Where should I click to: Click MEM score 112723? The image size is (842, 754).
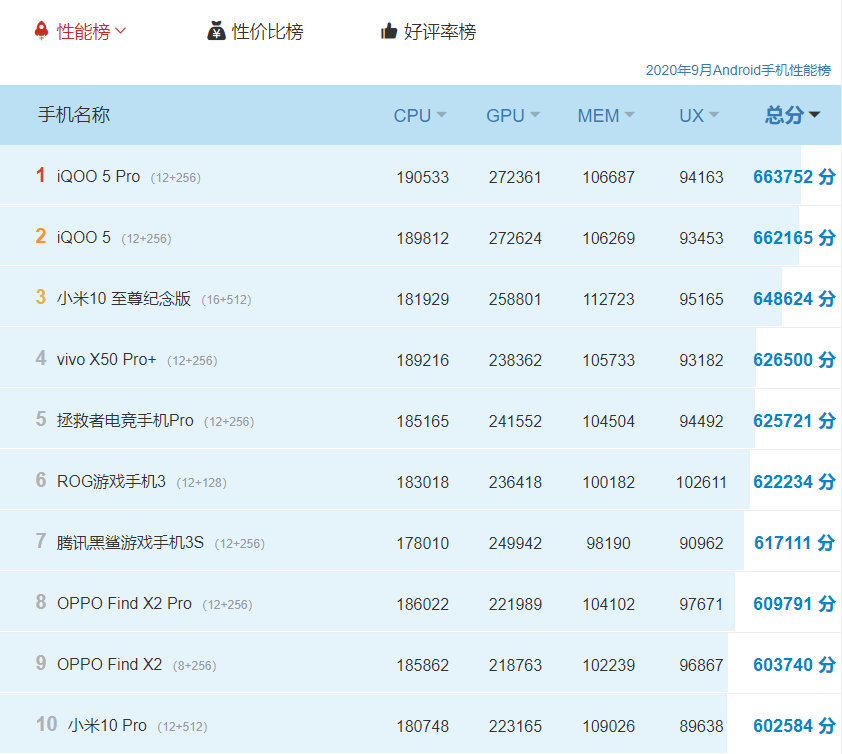[x=608, y=299]
